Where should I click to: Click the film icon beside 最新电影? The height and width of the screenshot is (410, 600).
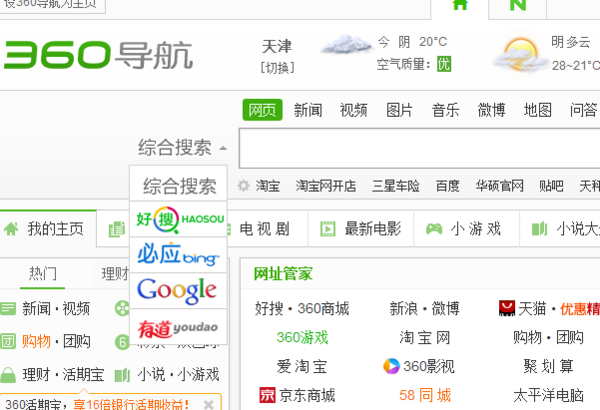coord(328,229)
